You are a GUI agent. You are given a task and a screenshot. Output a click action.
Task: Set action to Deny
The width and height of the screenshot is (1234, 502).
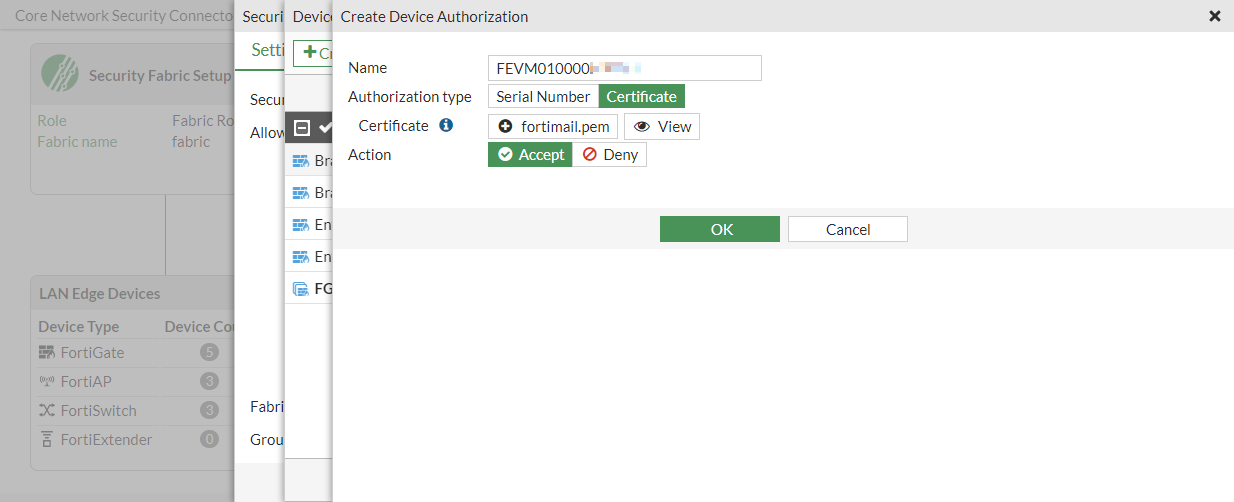(610, 155)
